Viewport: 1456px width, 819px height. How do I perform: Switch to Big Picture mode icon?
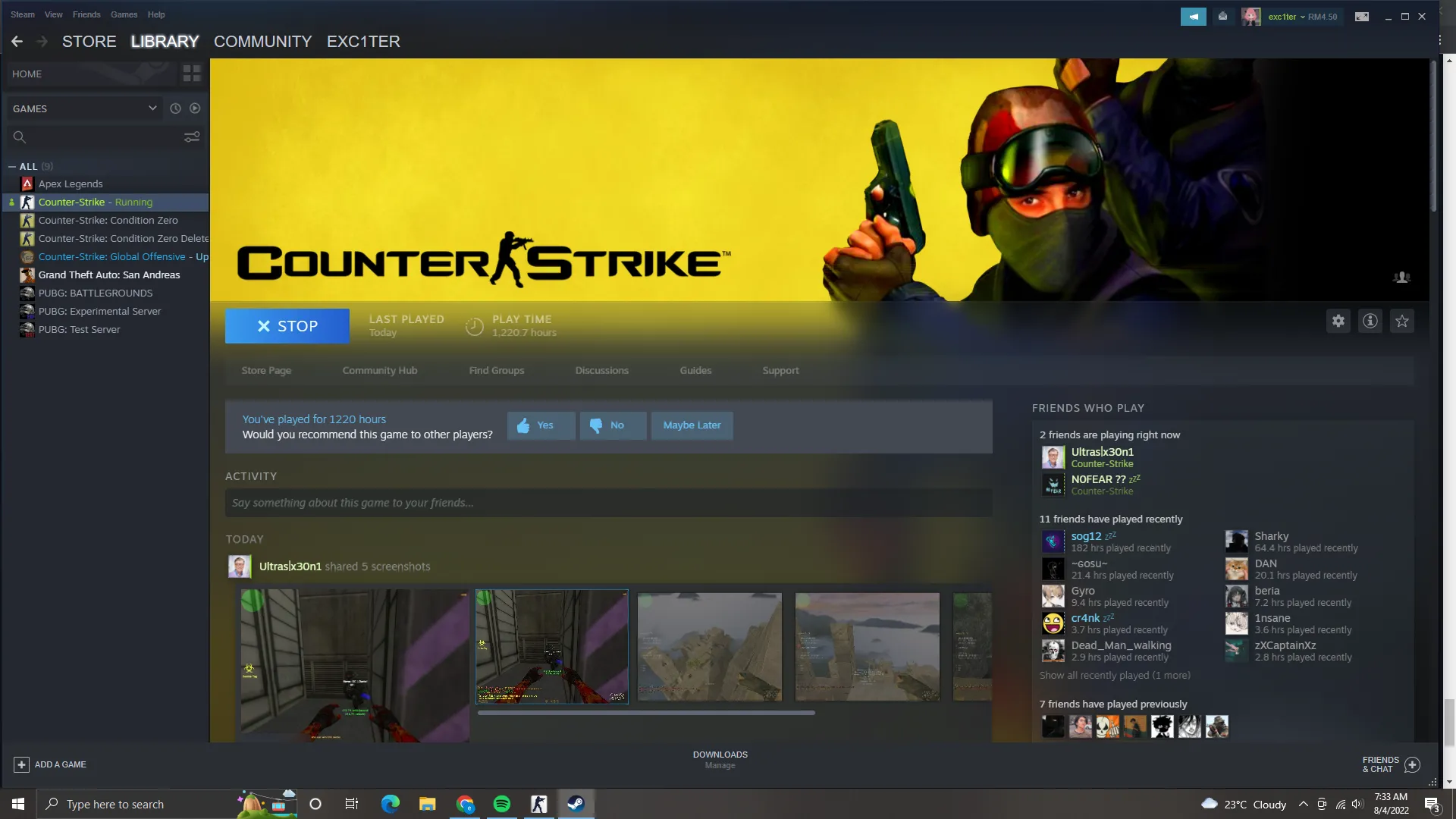pyautogui.click(x=1362, y=17)
